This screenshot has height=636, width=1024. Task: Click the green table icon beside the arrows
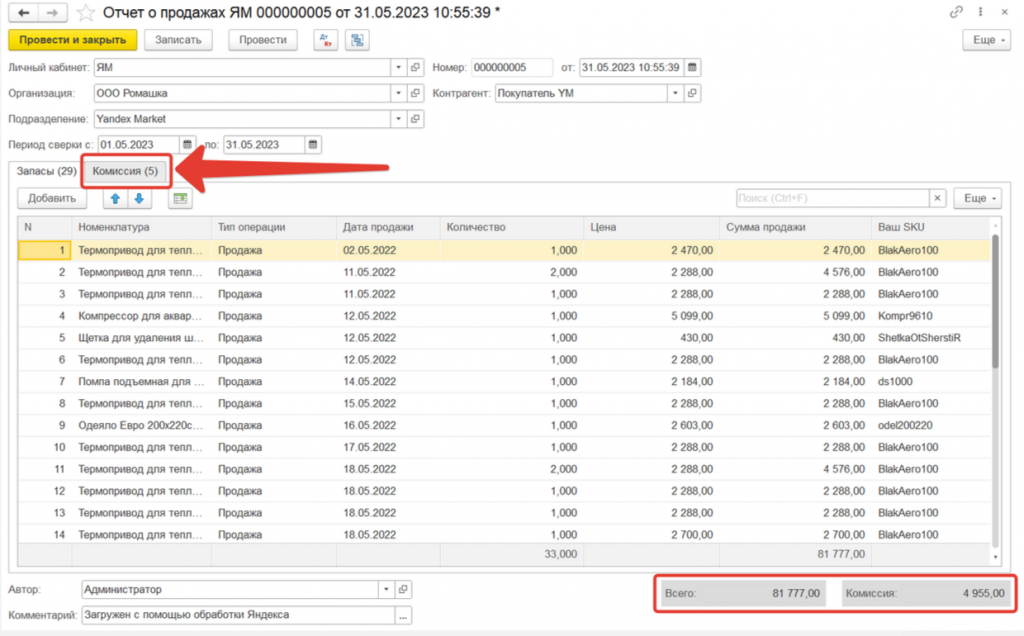[180, 199]
